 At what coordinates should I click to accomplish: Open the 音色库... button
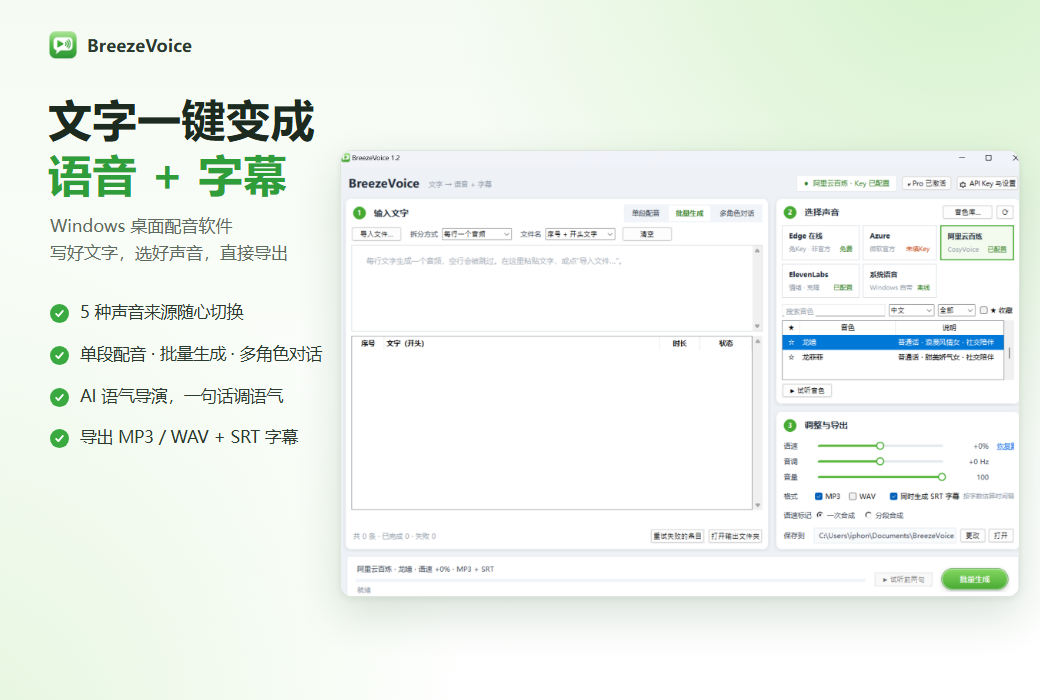pos(967,212)
